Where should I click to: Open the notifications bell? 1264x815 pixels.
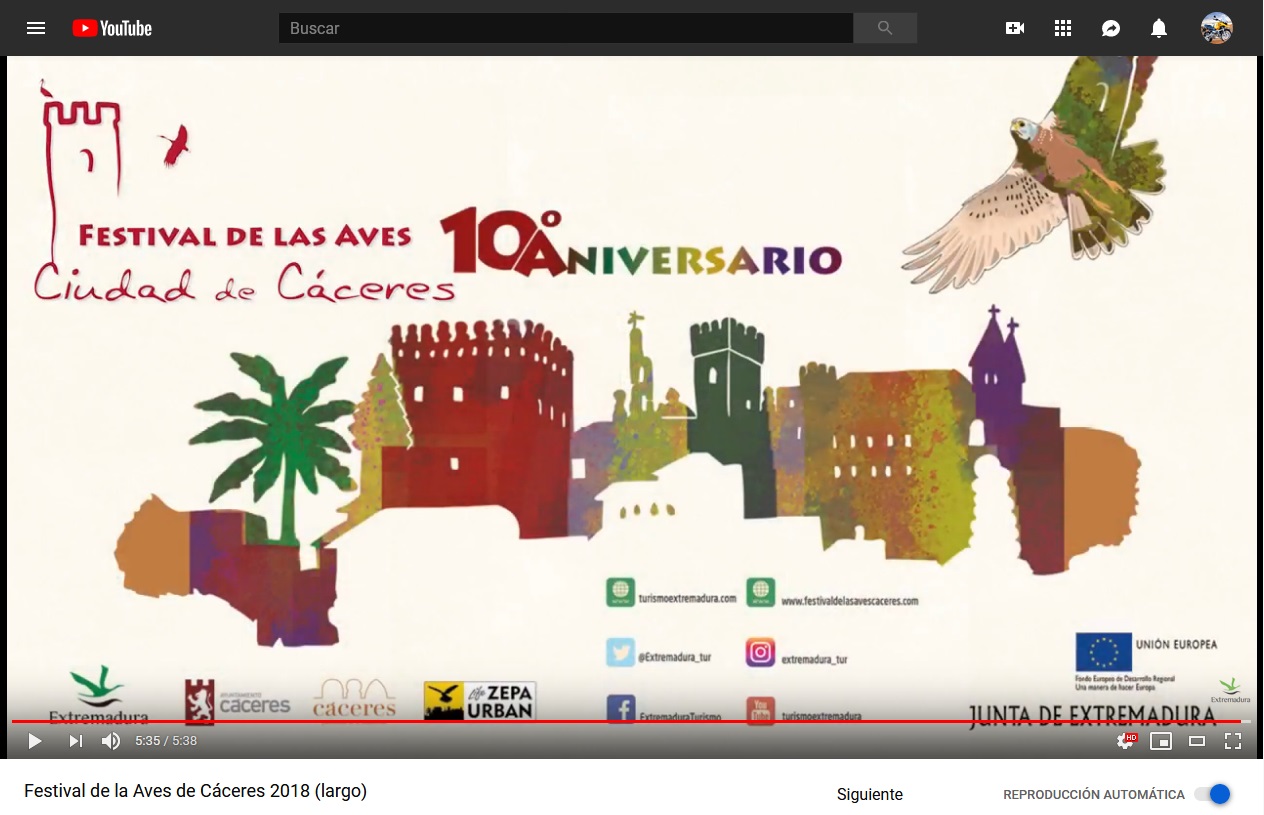pyautogui.click(x=1159, y=28)
